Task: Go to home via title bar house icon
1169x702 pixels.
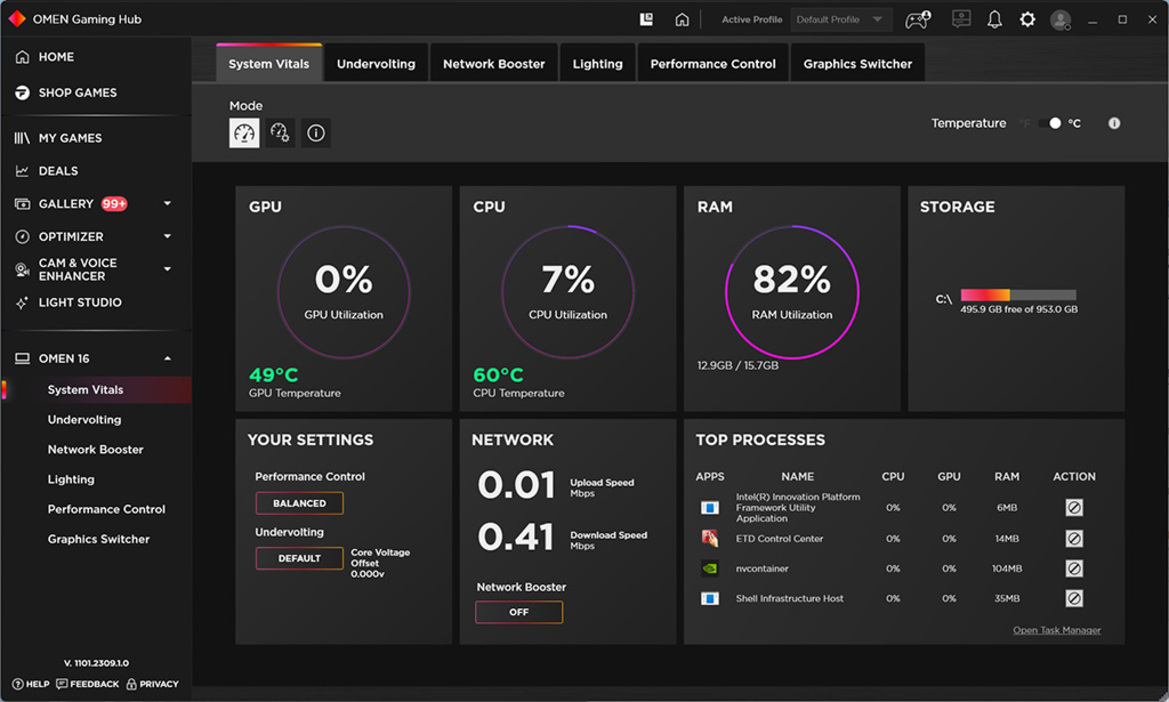Action: click(x=681, y=19)
